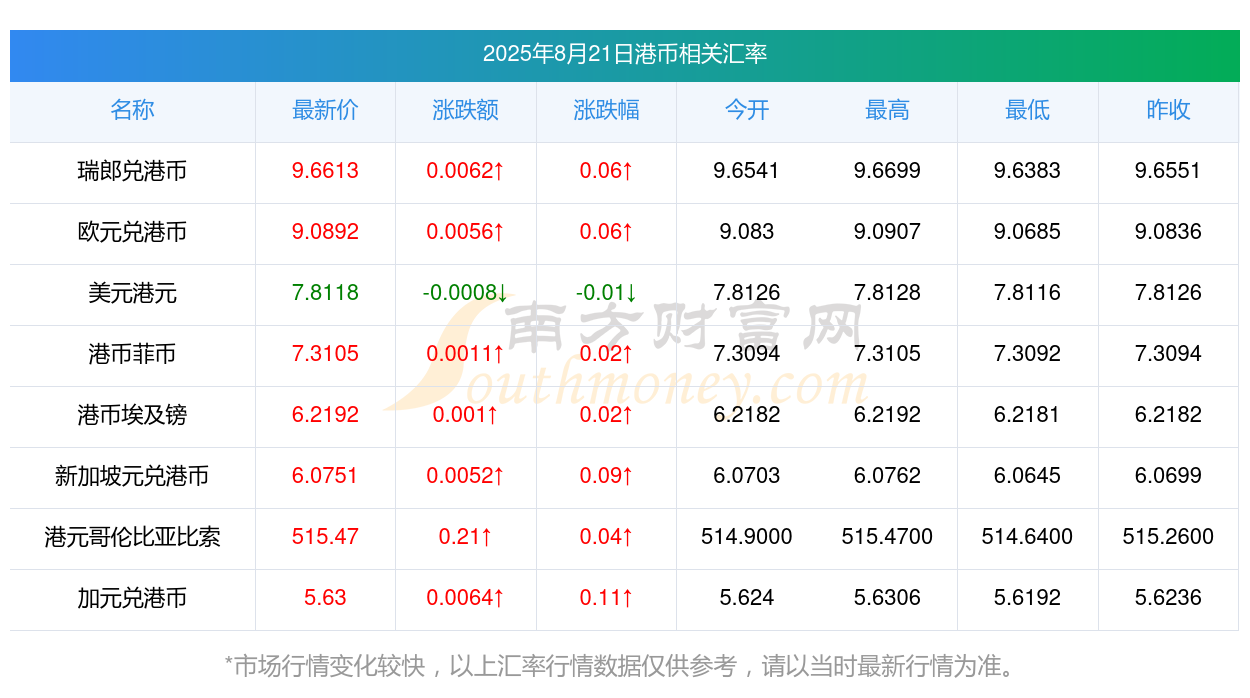Click change percent 0.04↑
Viewport: 1250px width, 698px height.
[x=606, y=537]
